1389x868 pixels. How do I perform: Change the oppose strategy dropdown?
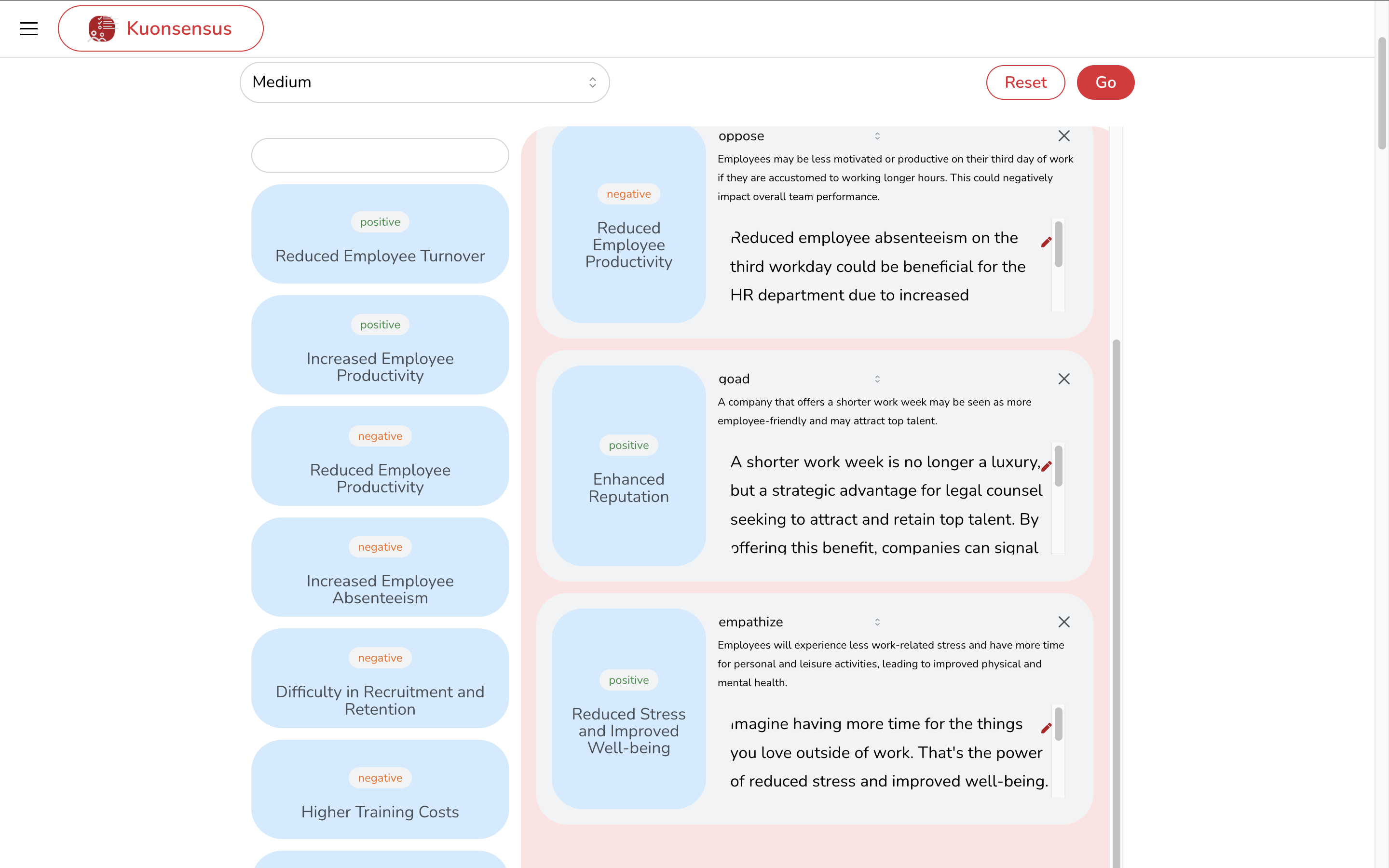pyautogui.click(x=798, y=136)
